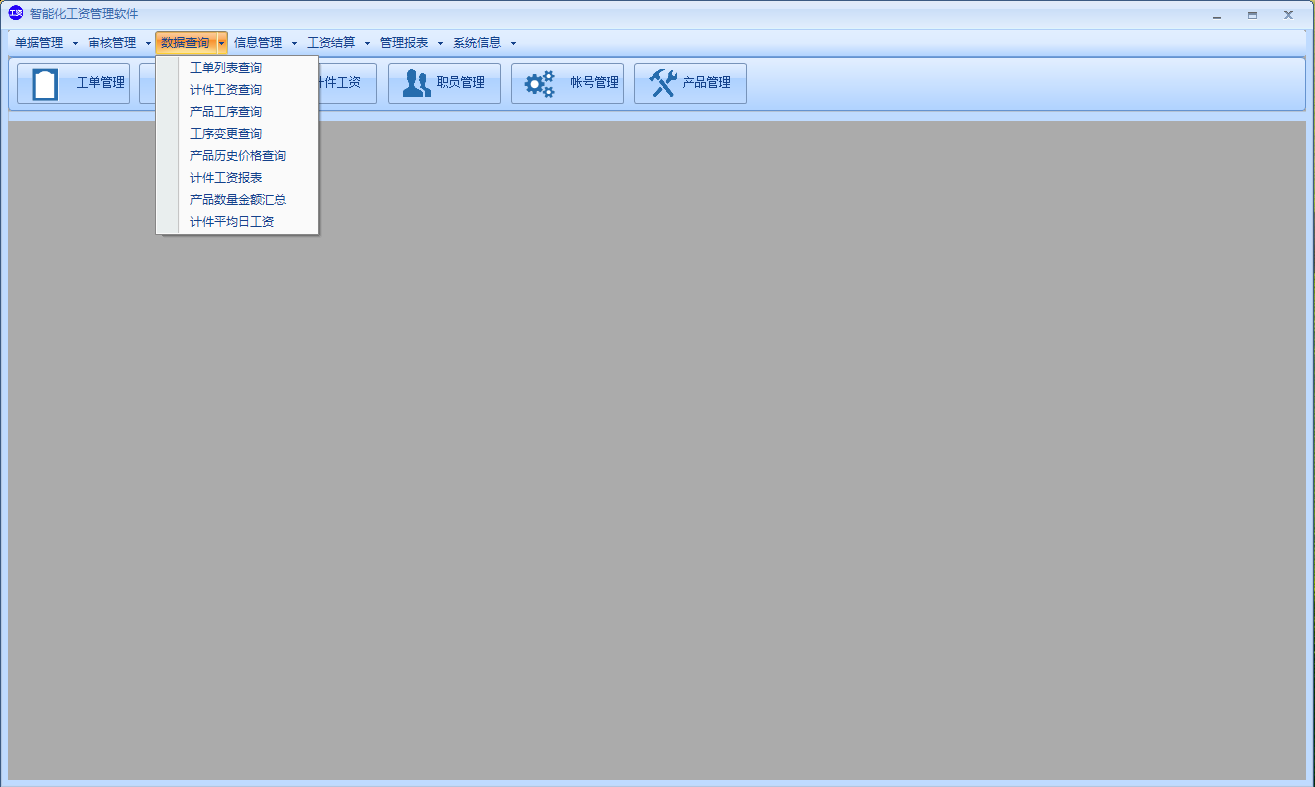The height and width of the screenshot is (787, 1315).
Task: Open the 系统信息 menu
Action: click(477, 43)
